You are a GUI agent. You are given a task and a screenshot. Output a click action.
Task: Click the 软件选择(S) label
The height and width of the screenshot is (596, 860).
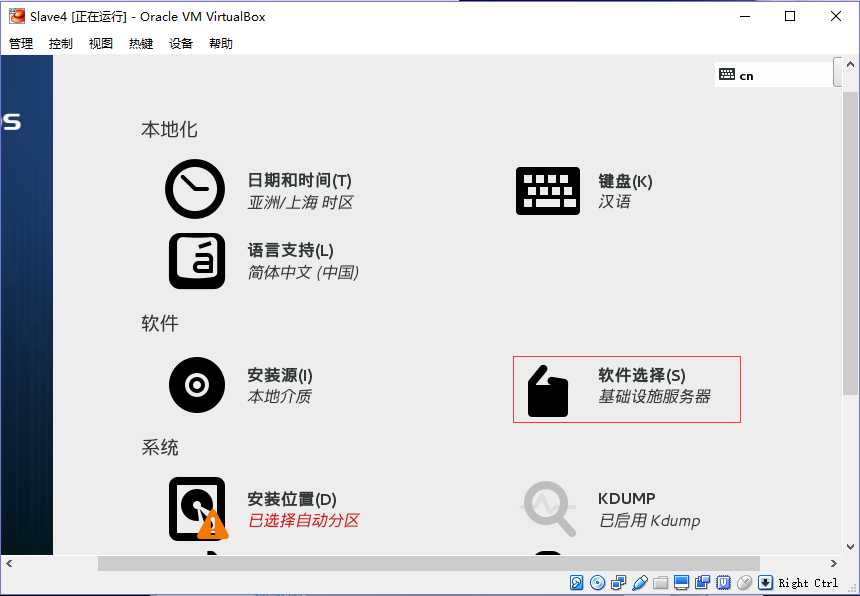(x=642, y=375)
